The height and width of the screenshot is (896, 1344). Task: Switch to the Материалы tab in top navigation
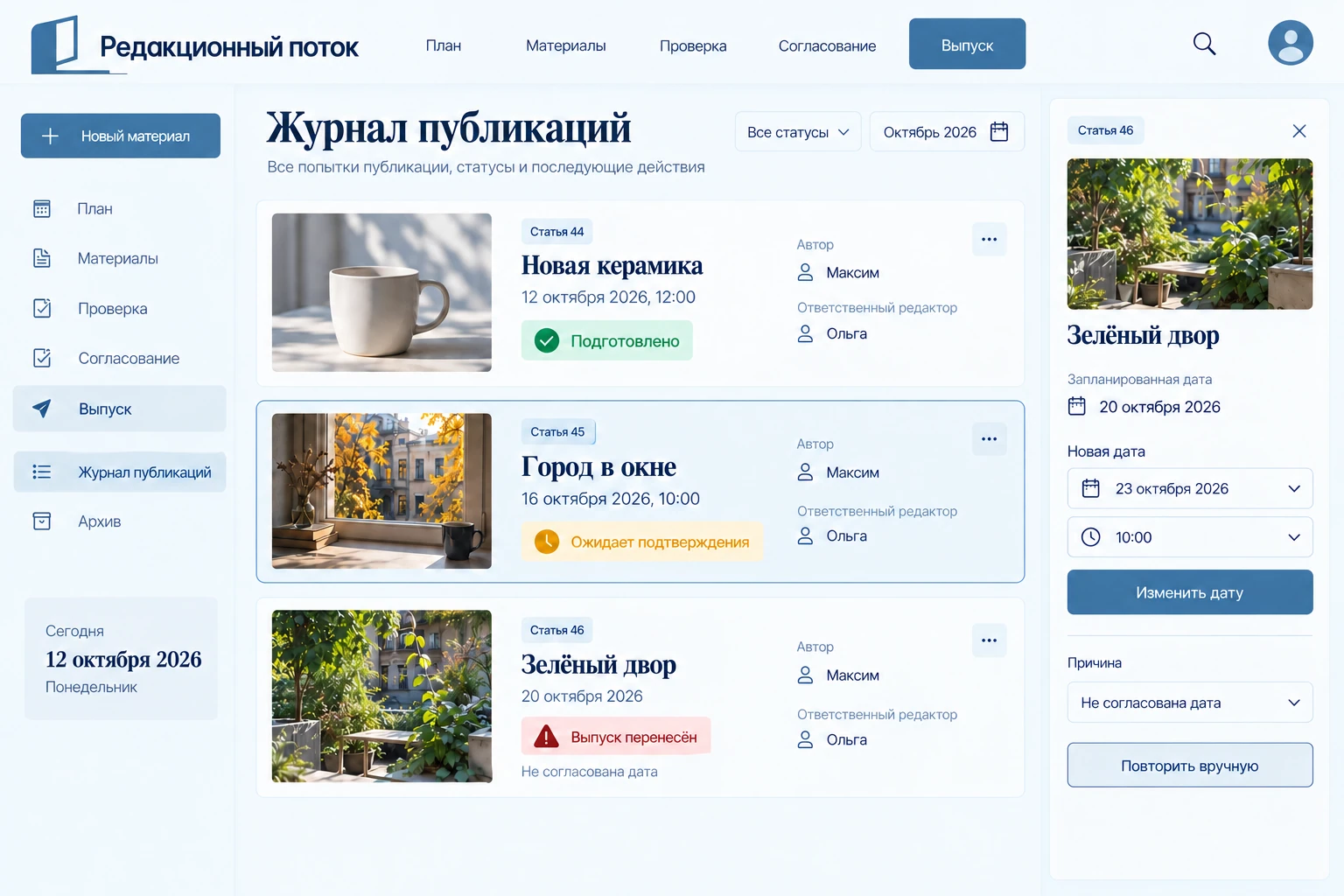click(566, 45)
